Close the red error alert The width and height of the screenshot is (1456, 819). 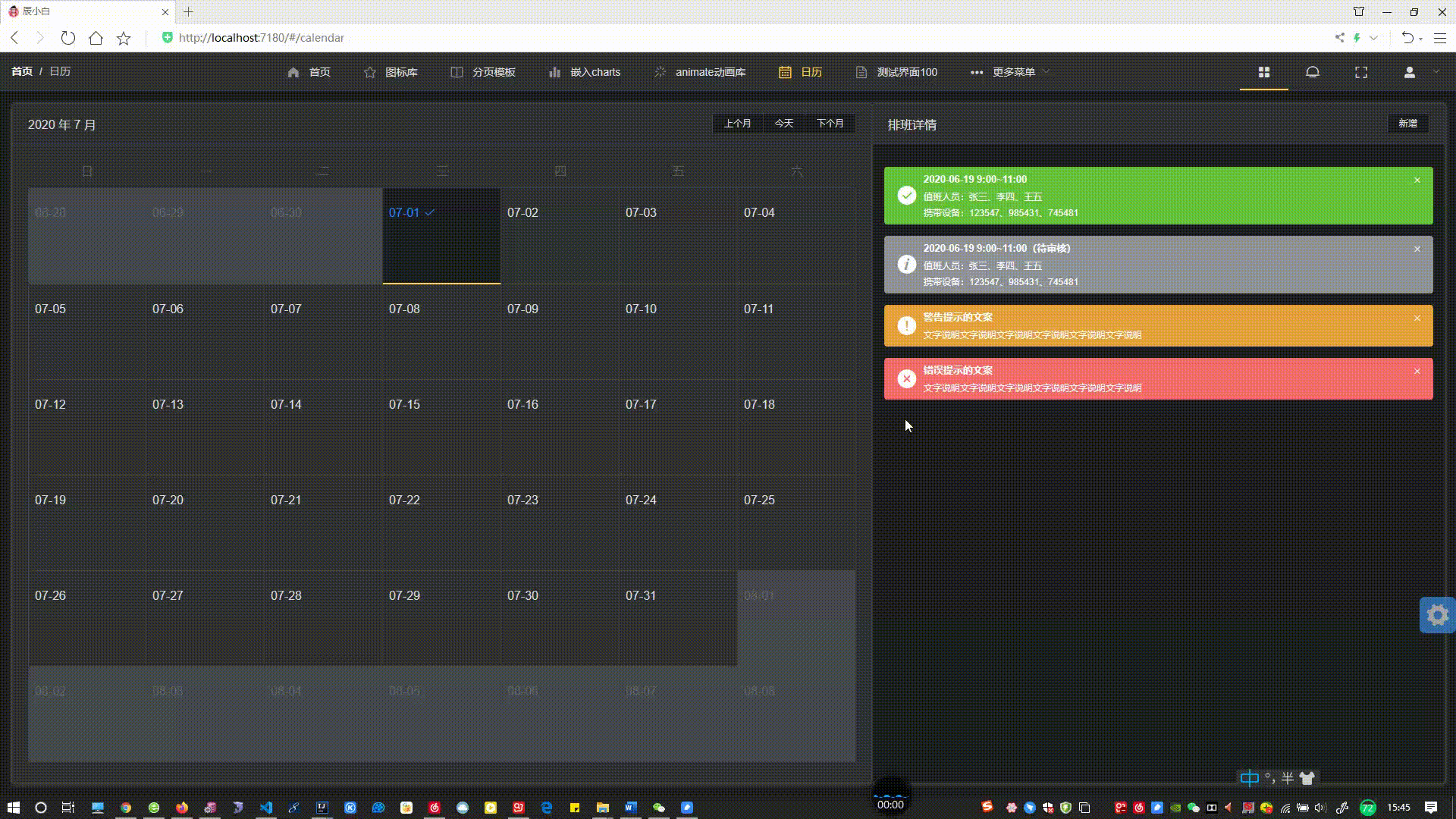1417,372
